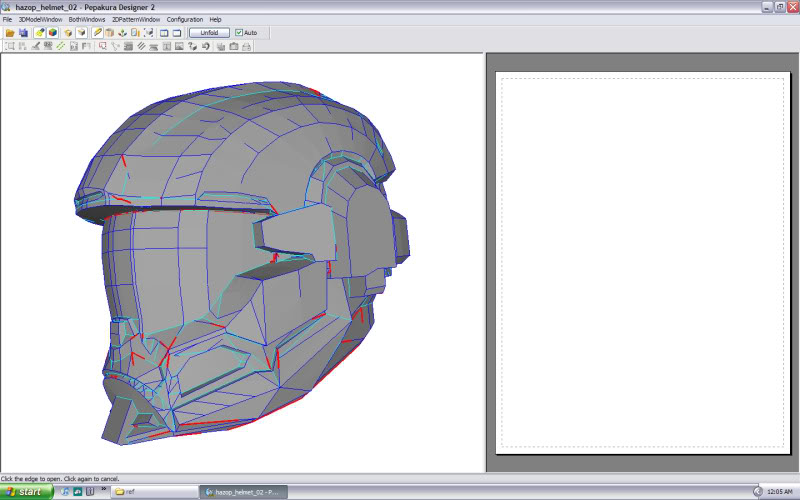Click the Windows Start button
The width and height of the screenshot is (800, 500).
[24, 492]
